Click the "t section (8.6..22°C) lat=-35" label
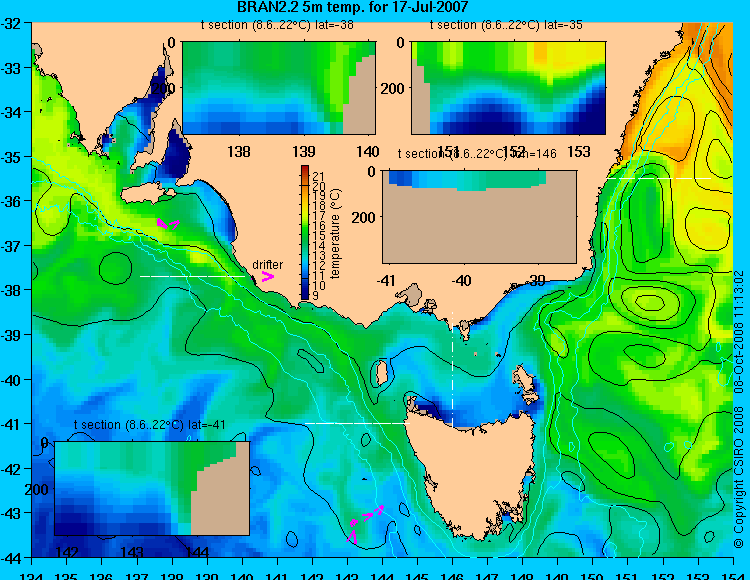Viewport: 750px width, 580px height. 506,25
